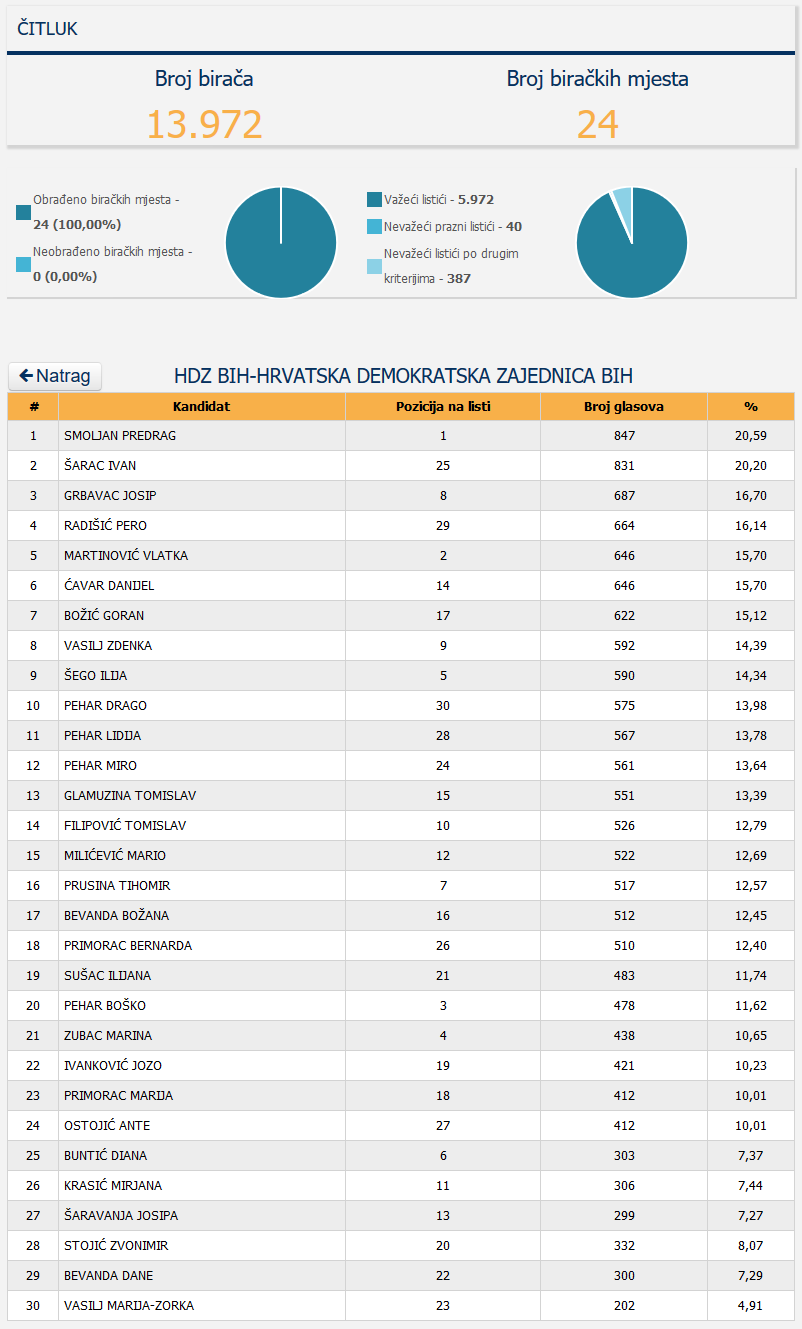Click the Nevažeći listići po drugim kriterijima swatch
Image resolution: width=802 pixels, height=1329 pixels.
tap(375, 266)
